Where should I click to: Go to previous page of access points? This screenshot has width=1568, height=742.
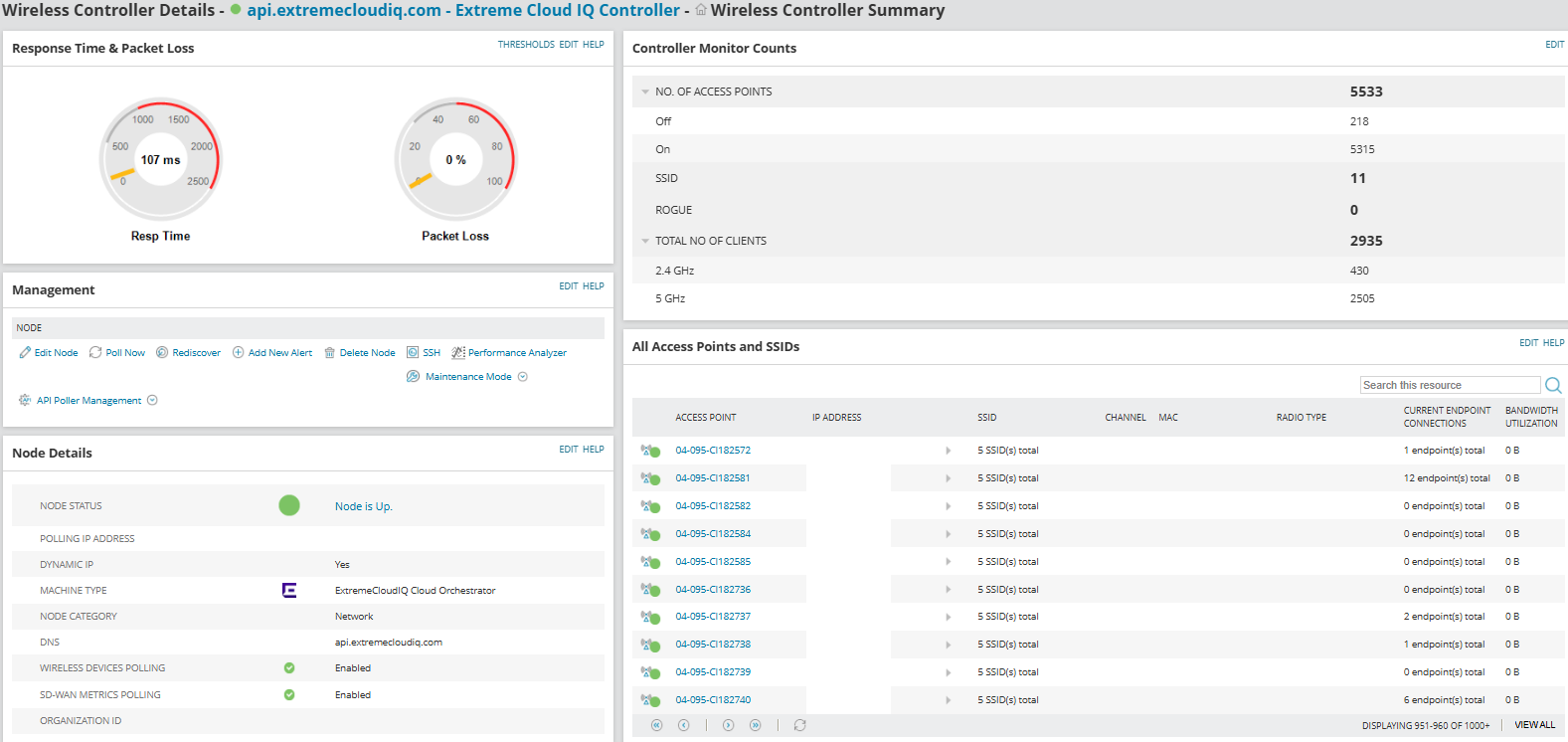(683, 725)
